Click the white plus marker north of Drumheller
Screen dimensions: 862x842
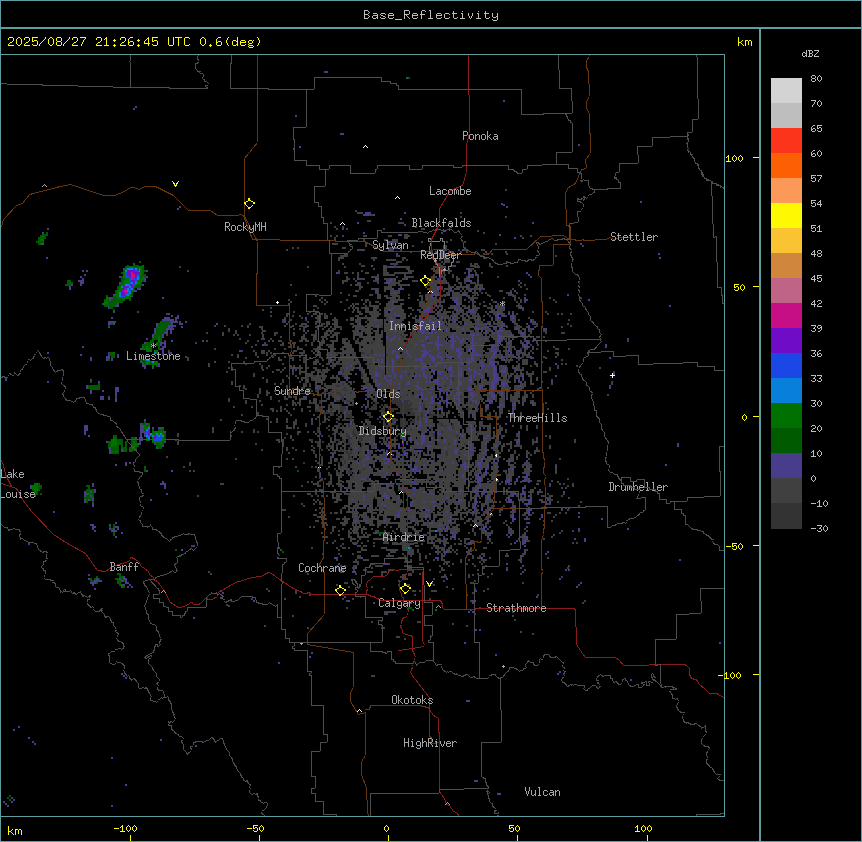click(x=612, y=375)
